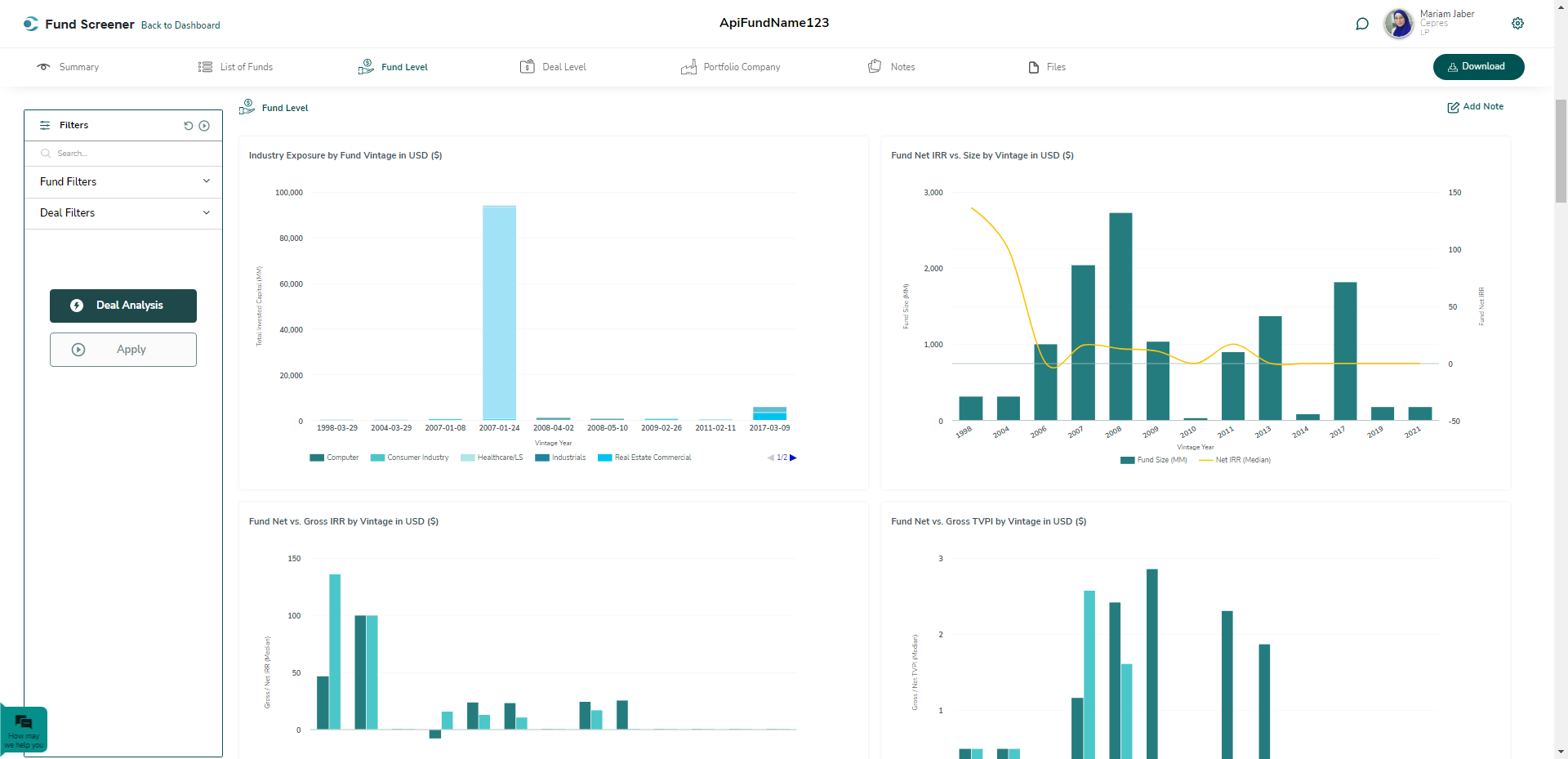Click the Fund Net vs. Gross IRR title
This screenshot has height=759, width=1568.
tap(344, 521)
